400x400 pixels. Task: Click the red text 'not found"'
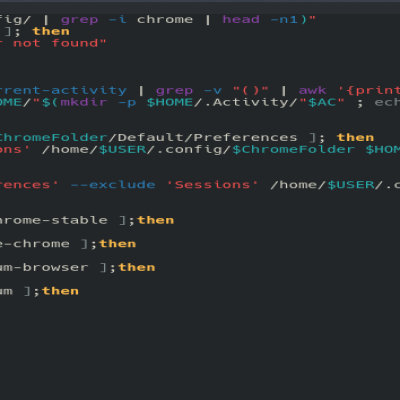(60, 43)
